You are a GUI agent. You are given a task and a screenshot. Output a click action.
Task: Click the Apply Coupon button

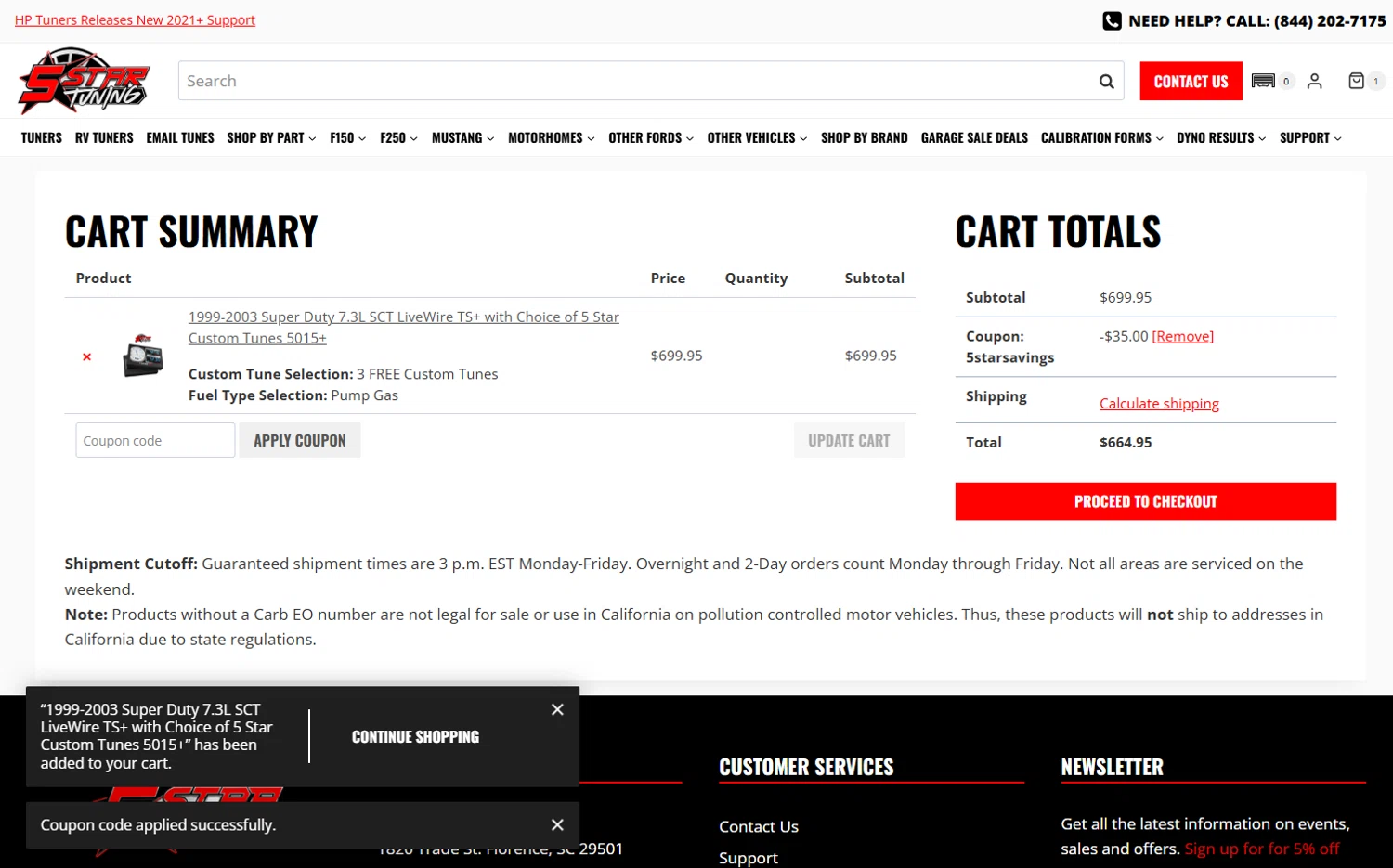(x=300, y=440)
